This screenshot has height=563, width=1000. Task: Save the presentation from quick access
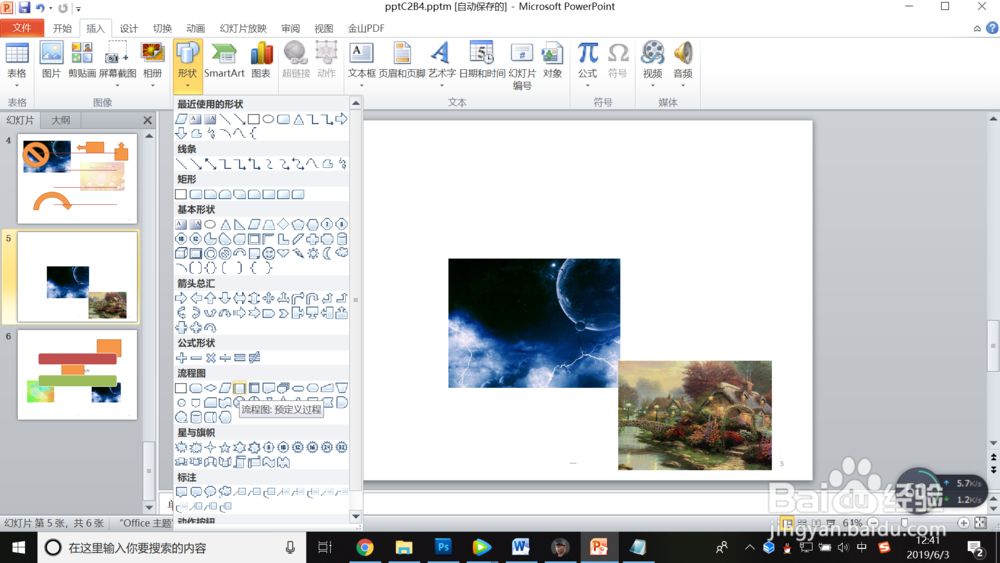click(x=24, y=8)
